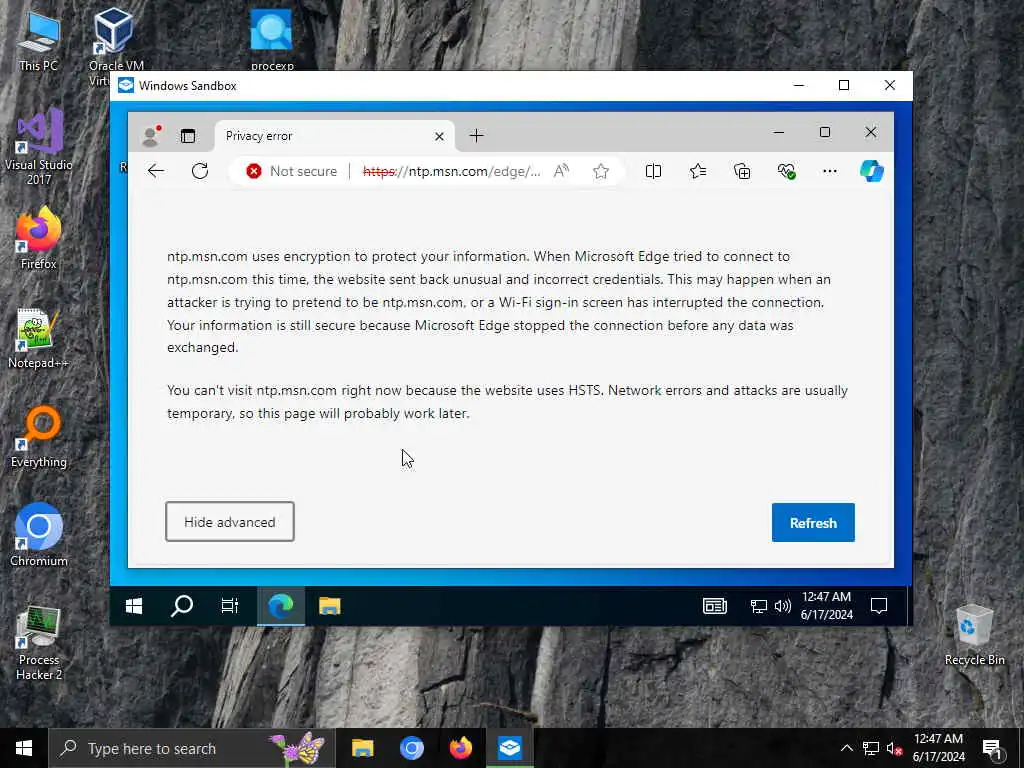Select the Firefox desktop shortcut
Screen dimensions: 1024x768
tap(39, 238)
